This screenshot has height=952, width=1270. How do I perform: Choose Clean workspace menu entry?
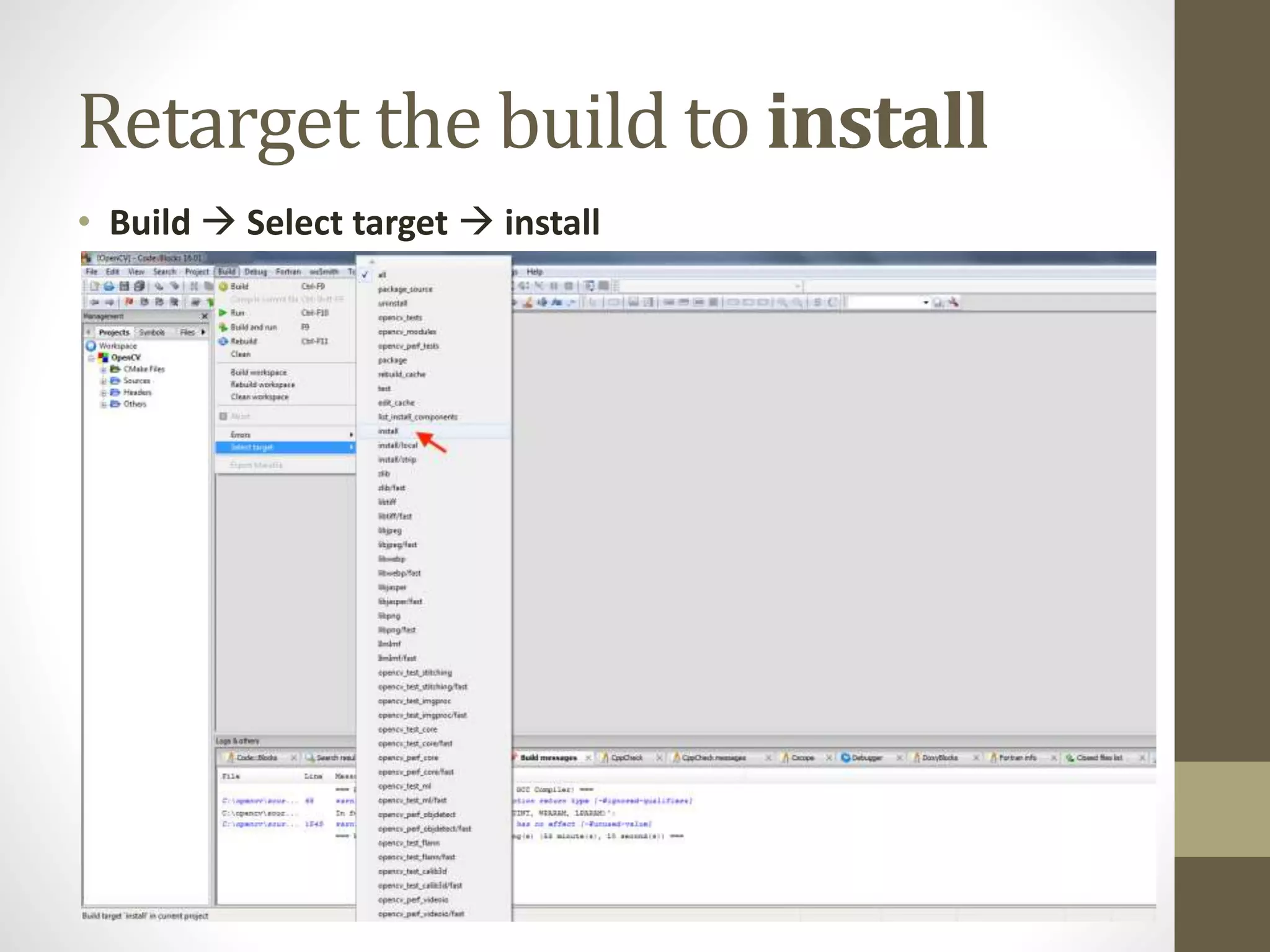(285, 397)
